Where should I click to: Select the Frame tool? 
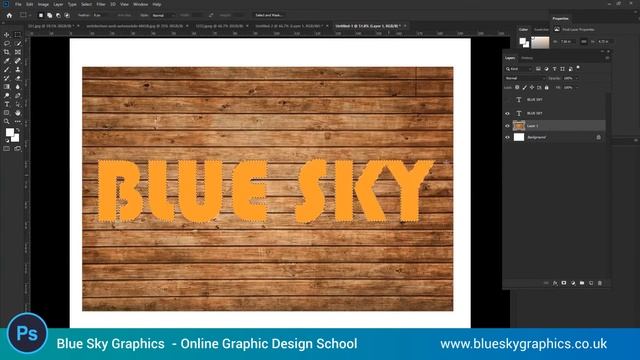pos(18,52)
